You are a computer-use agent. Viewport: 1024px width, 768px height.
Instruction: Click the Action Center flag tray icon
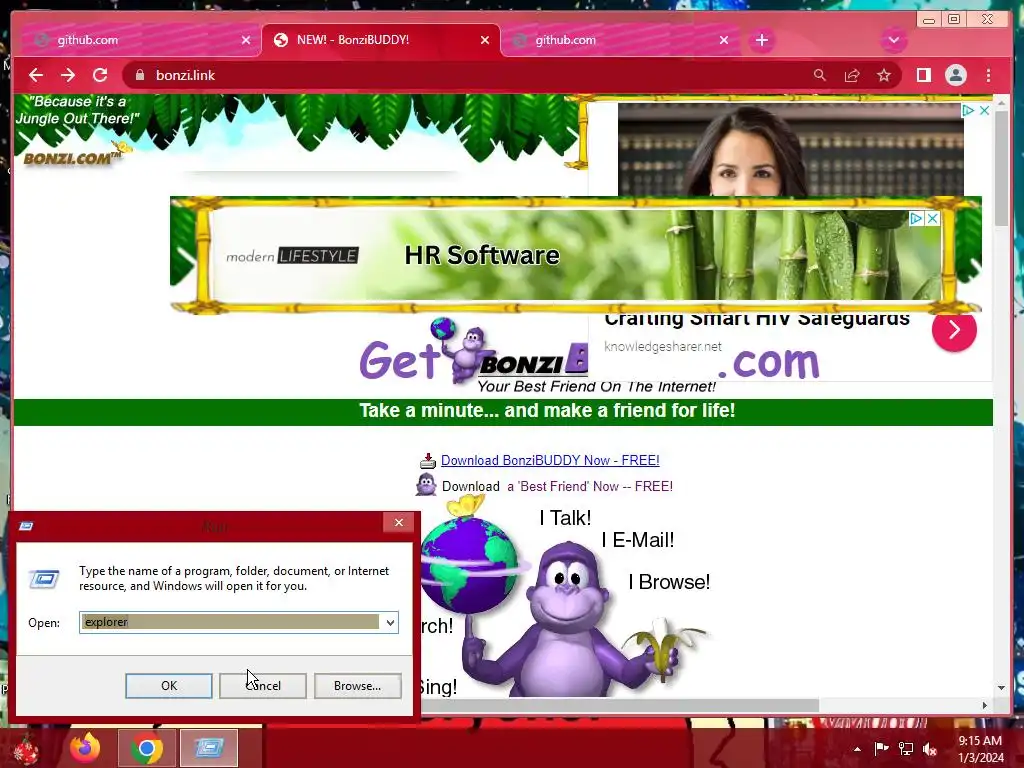pyautogui.click(x=881, y=748)
